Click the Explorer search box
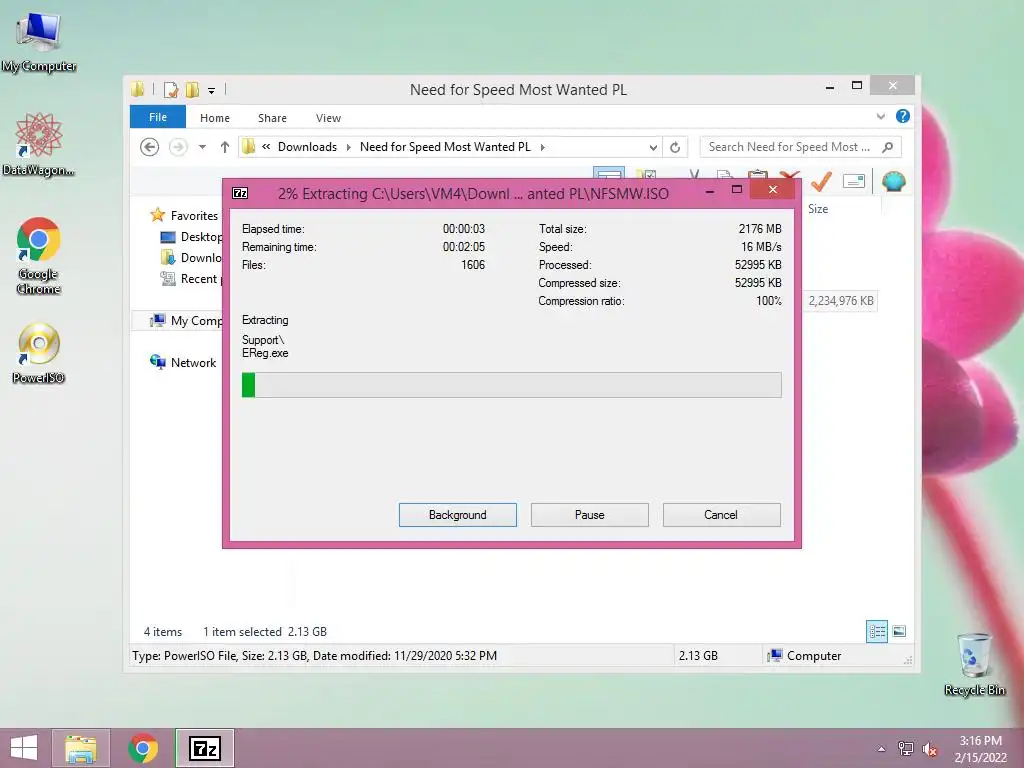This screenshot has height=768, width=1024. (x=800, y=147)
